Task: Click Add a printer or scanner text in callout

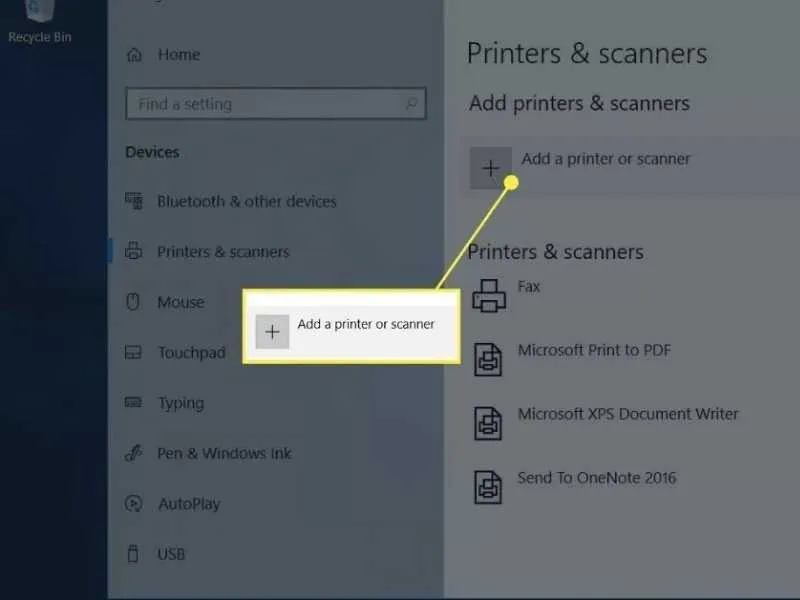Action: 366,324
